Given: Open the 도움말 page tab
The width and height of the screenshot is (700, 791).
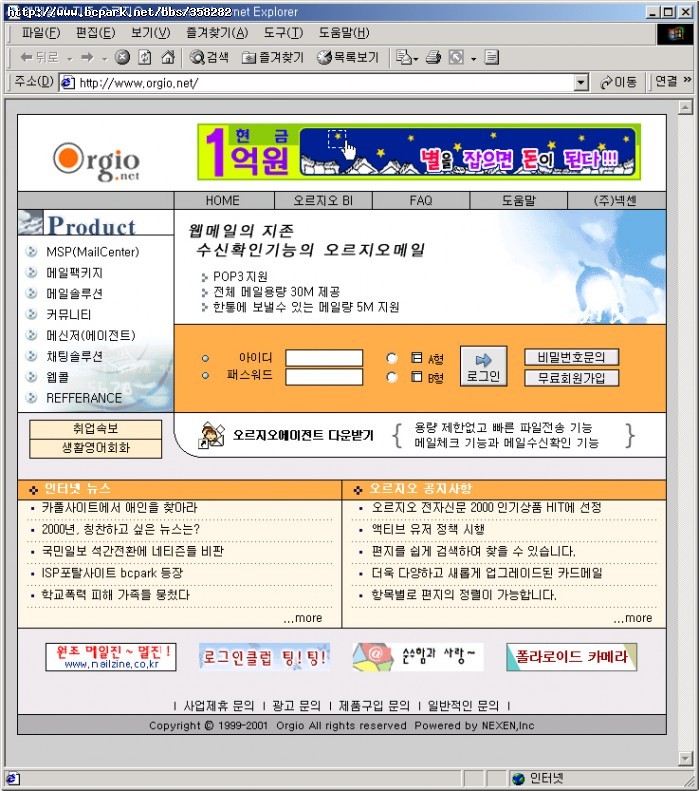Looking at the screenshot, I should (x=518, y=200).
